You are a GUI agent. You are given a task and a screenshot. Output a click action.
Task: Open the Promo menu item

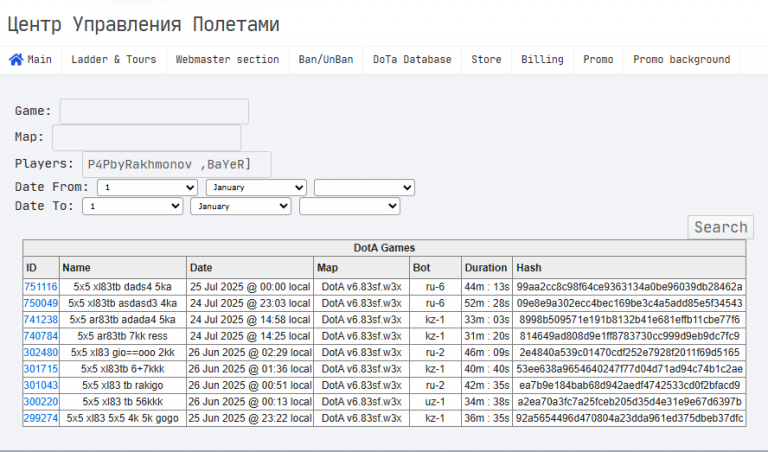click(598, 60)
